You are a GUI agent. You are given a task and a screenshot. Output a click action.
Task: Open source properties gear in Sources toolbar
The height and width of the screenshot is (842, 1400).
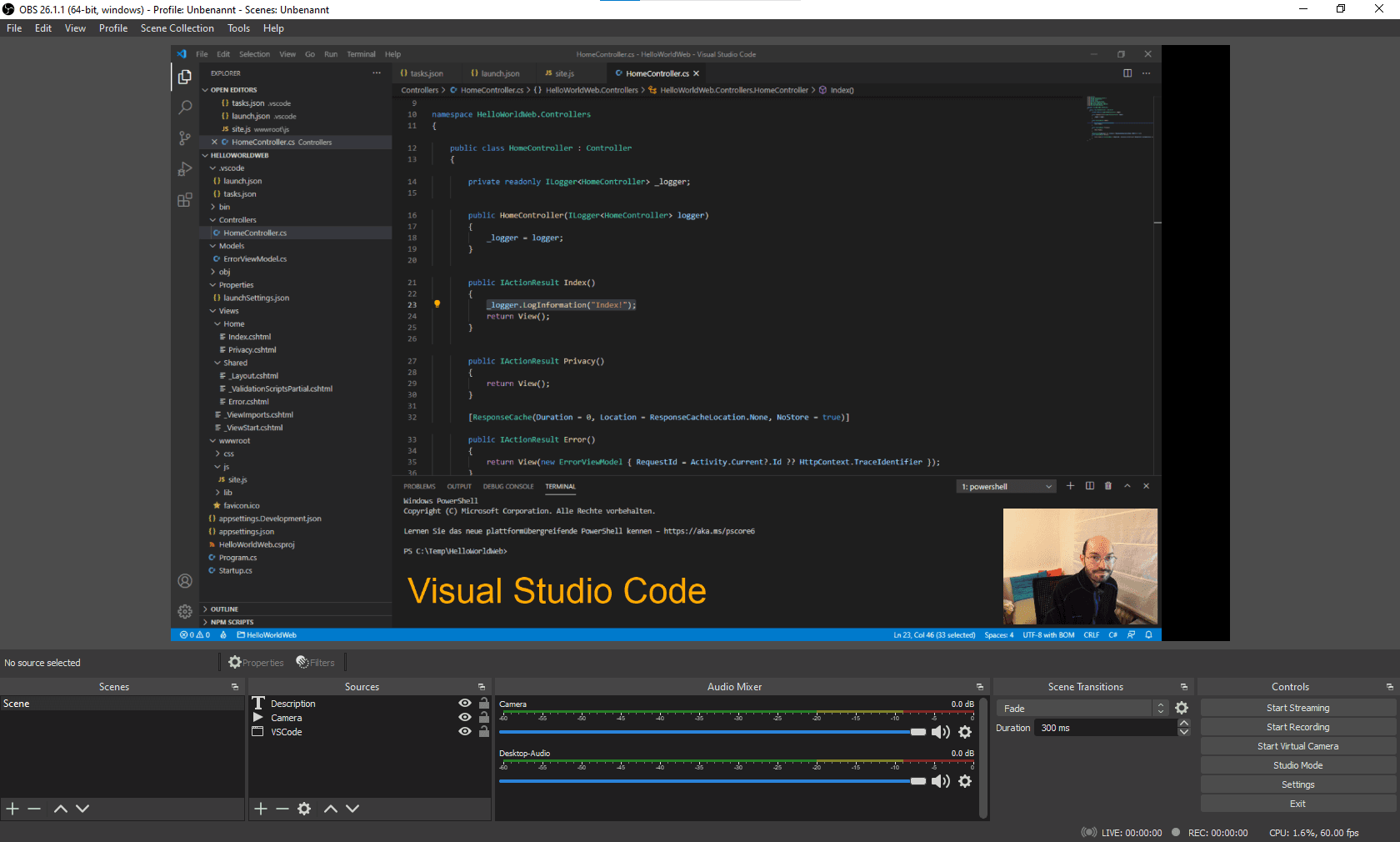[304, 809]
